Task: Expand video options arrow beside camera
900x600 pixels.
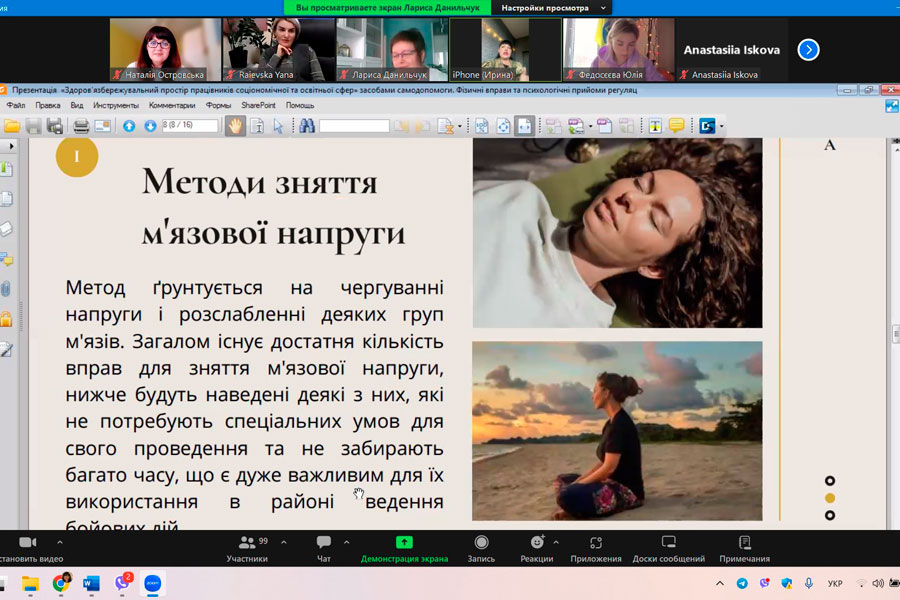Action: tap(60, 542)
